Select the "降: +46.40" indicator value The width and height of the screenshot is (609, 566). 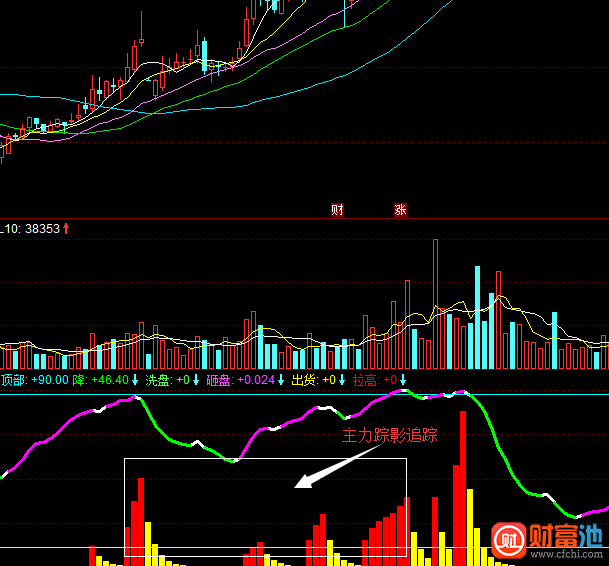(100, 380)
